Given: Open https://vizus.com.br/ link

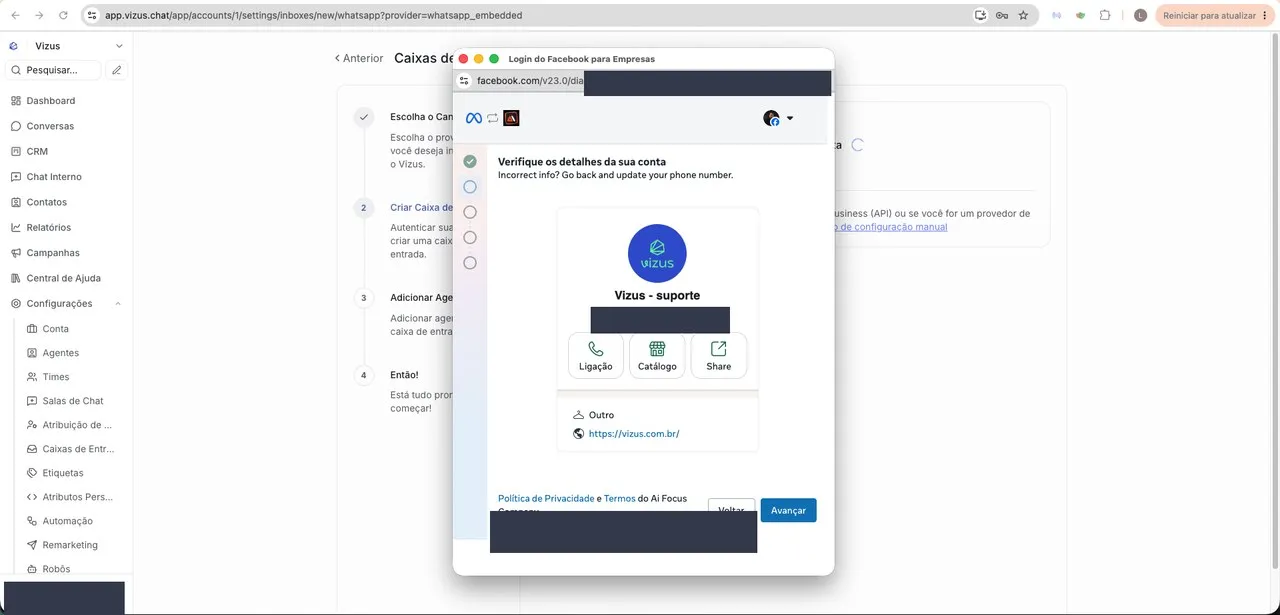Looking at the screenshot, I should coord(634,434).
